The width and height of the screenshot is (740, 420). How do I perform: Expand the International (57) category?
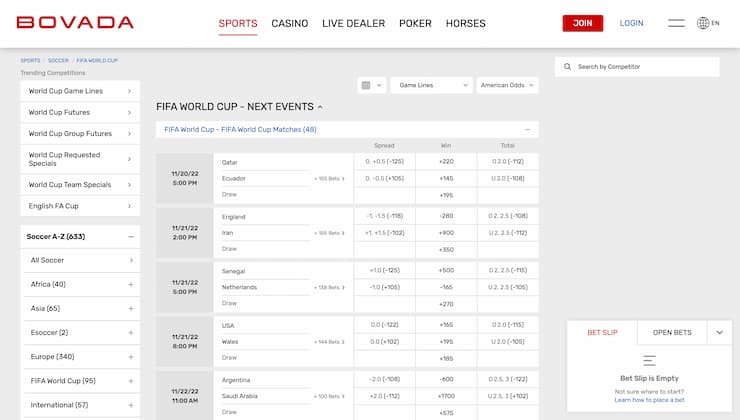click(131, 405)
